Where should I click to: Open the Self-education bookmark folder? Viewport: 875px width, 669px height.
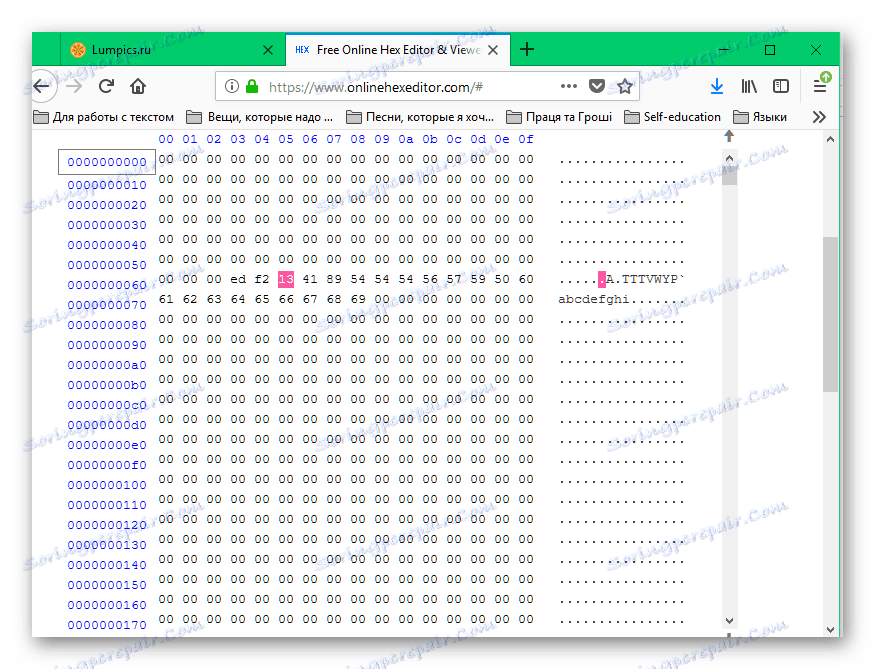click(x=672, y=117)
